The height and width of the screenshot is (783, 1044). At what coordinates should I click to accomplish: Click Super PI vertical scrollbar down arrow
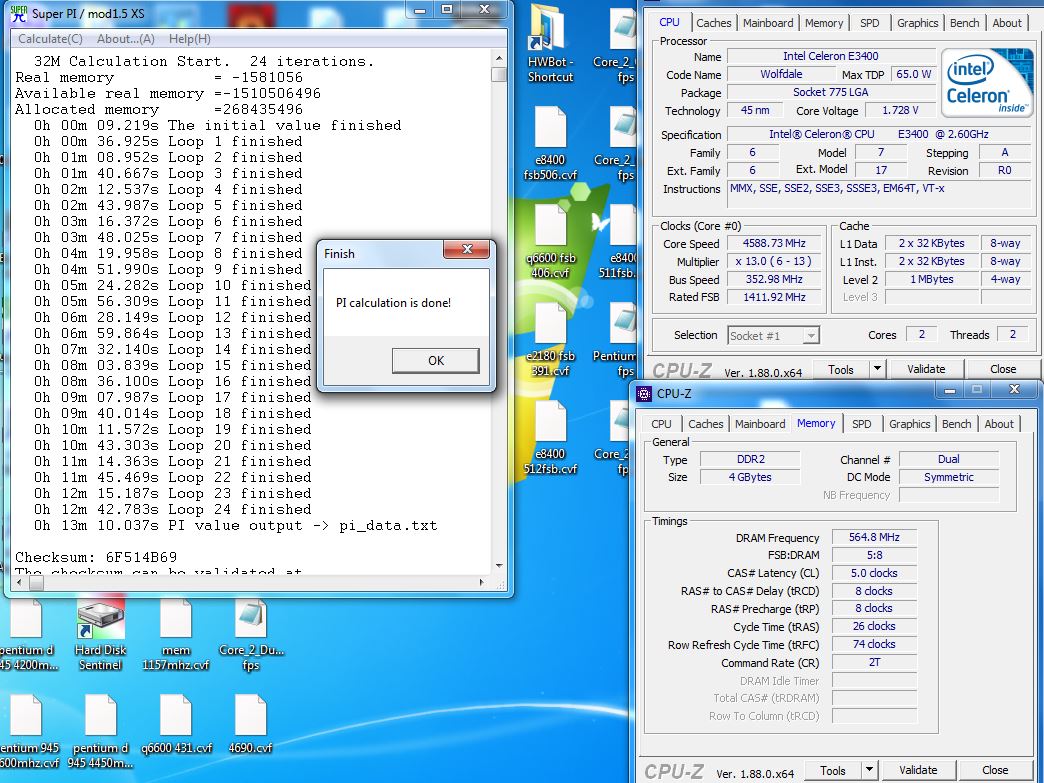[x=499, y=566]
